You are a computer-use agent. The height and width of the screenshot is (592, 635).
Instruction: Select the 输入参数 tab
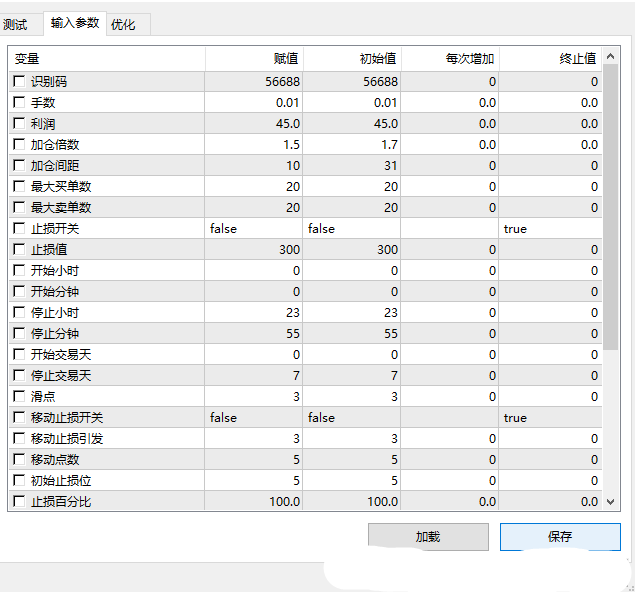coord(75,23)
